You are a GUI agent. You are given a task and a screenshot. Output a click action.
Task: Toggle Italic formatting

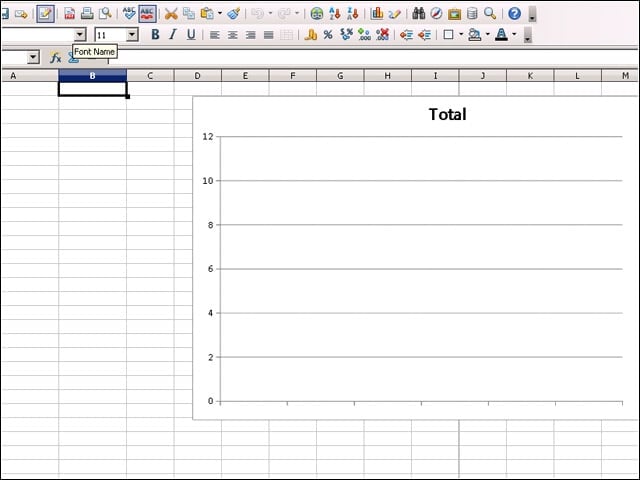(x=173, y=35)
